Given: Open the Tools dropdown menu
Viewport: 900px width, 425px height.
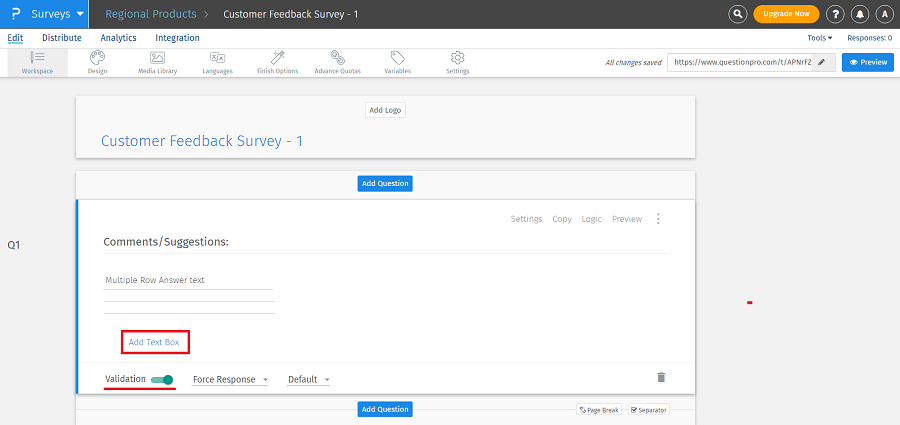Looking at the screenshot, I should point(820,38).
